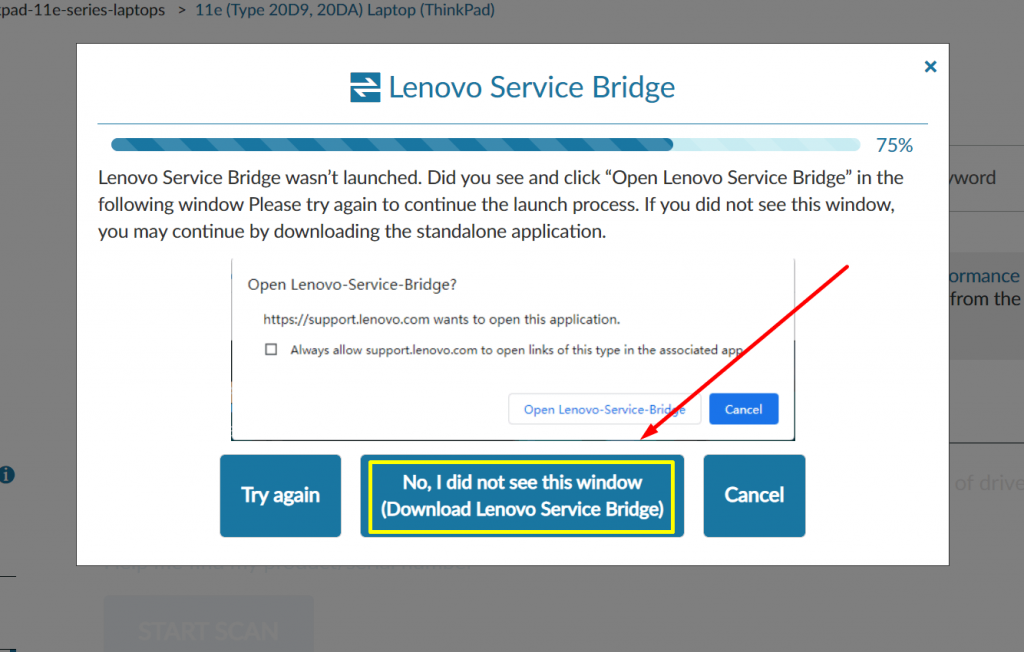The width and height of the screenshot is (1024, 652).
Task: Click the rightmost teal "Cancel" button
Action: point(754,495)
